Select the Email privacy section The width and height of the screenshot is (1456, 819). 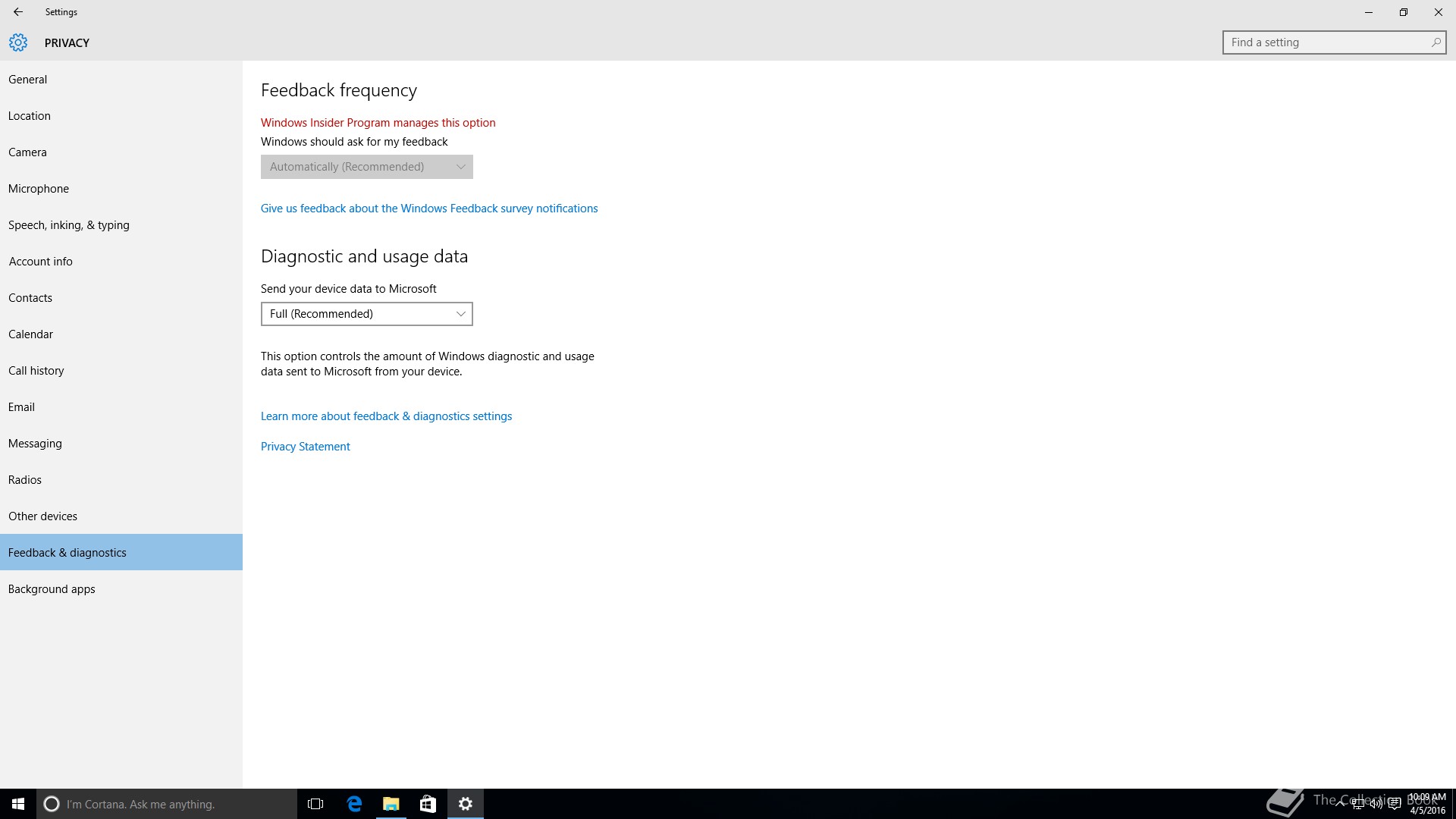[x=121, y=407]
